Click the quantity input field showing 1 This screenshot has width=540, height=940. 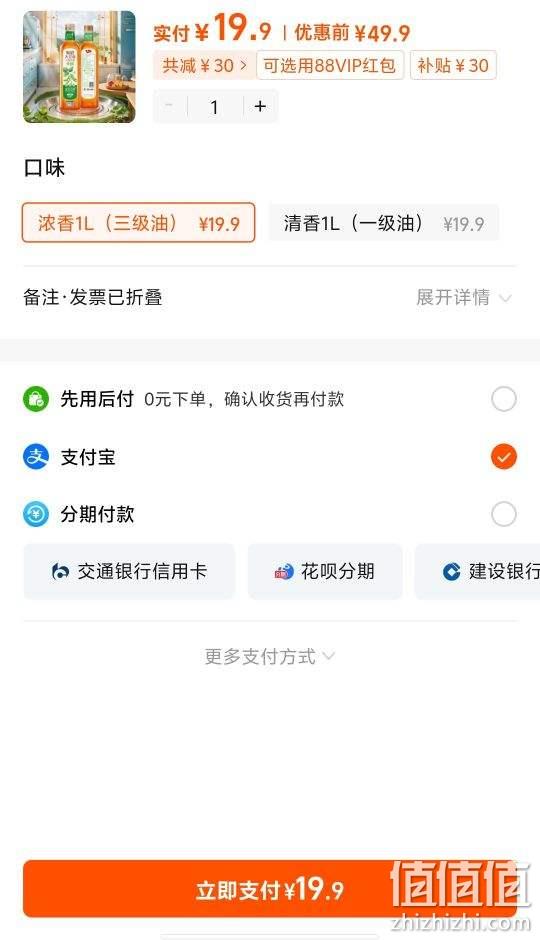tap(215, 107)
